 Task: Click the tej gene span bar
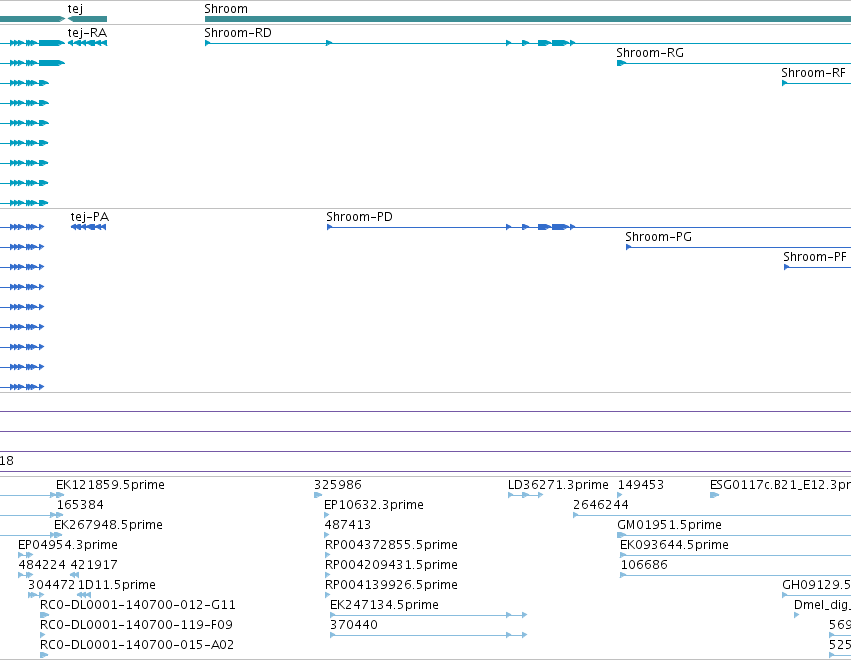tap(87, 19)
